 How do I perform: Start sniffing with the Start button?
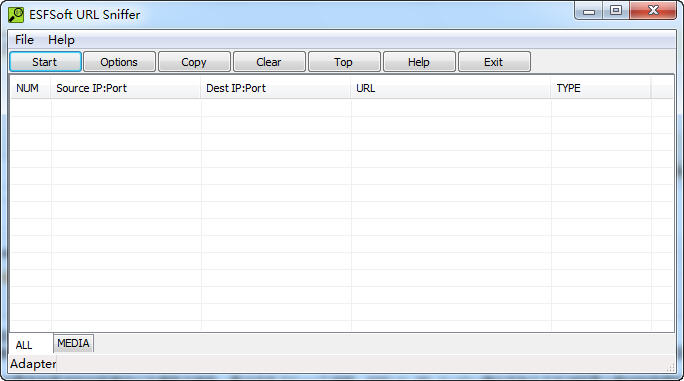coord(45,62)
